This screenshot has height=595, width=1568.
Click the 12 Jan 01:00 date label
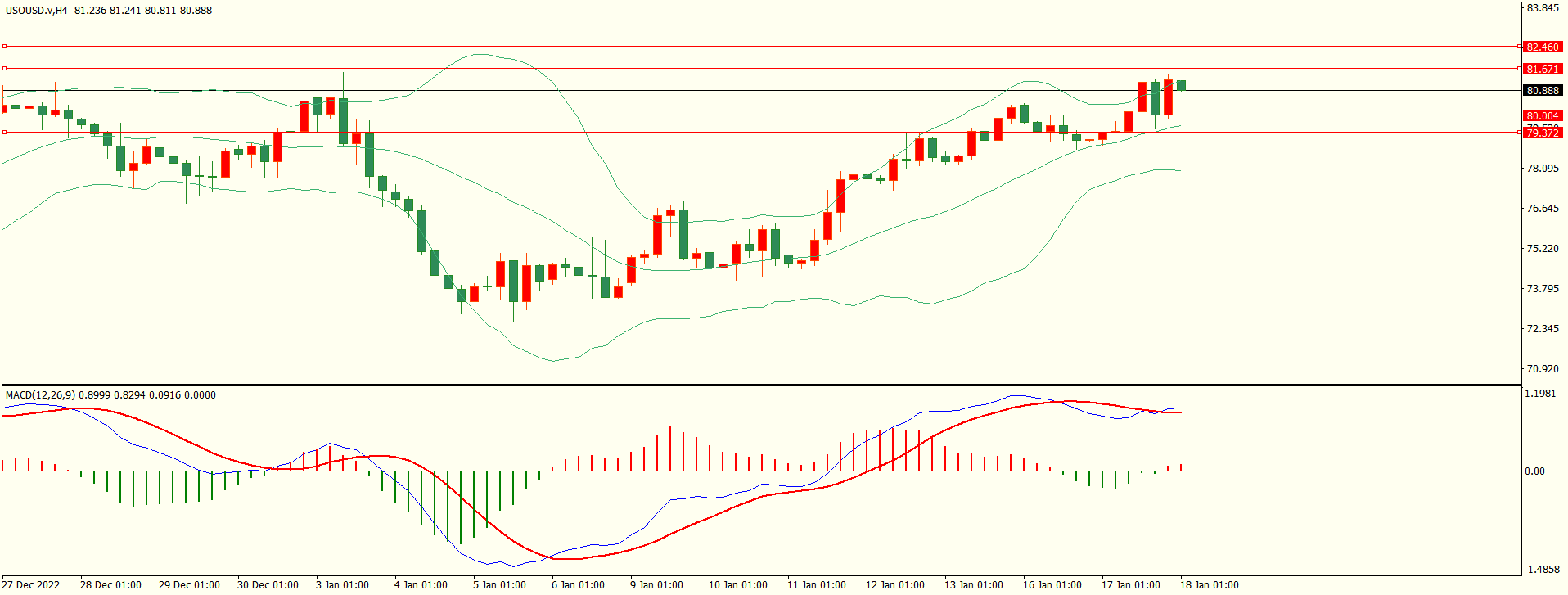click(x=894, y=585)
